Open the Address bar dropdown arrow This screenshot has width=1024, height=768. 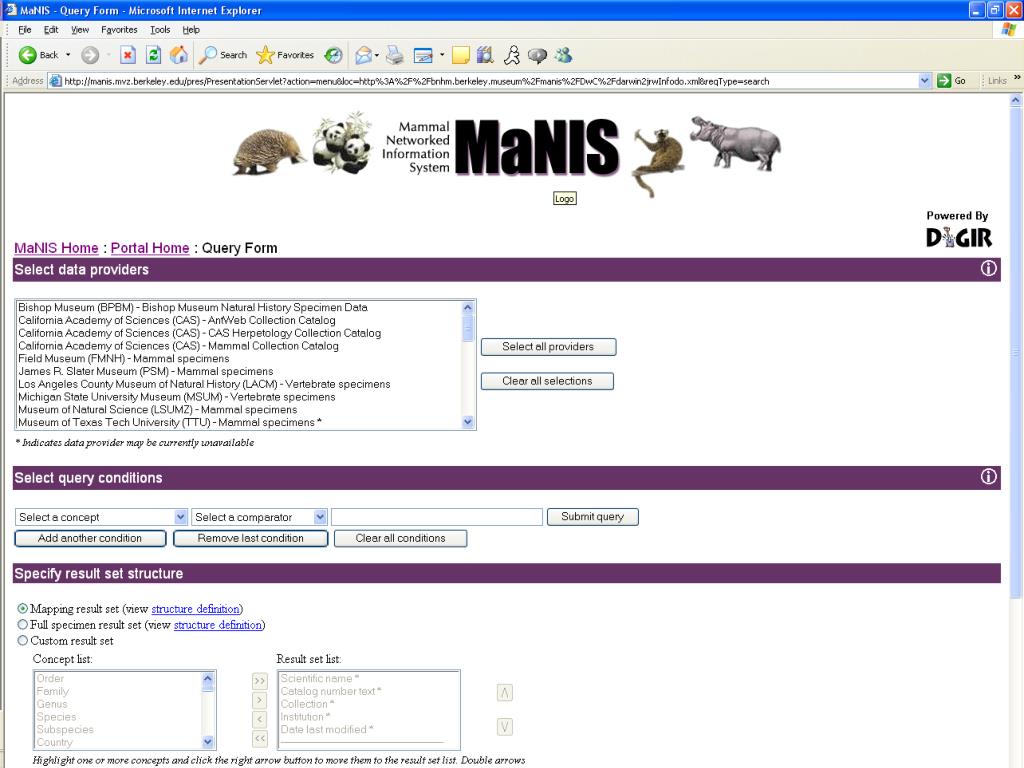(x=925, y=81)
